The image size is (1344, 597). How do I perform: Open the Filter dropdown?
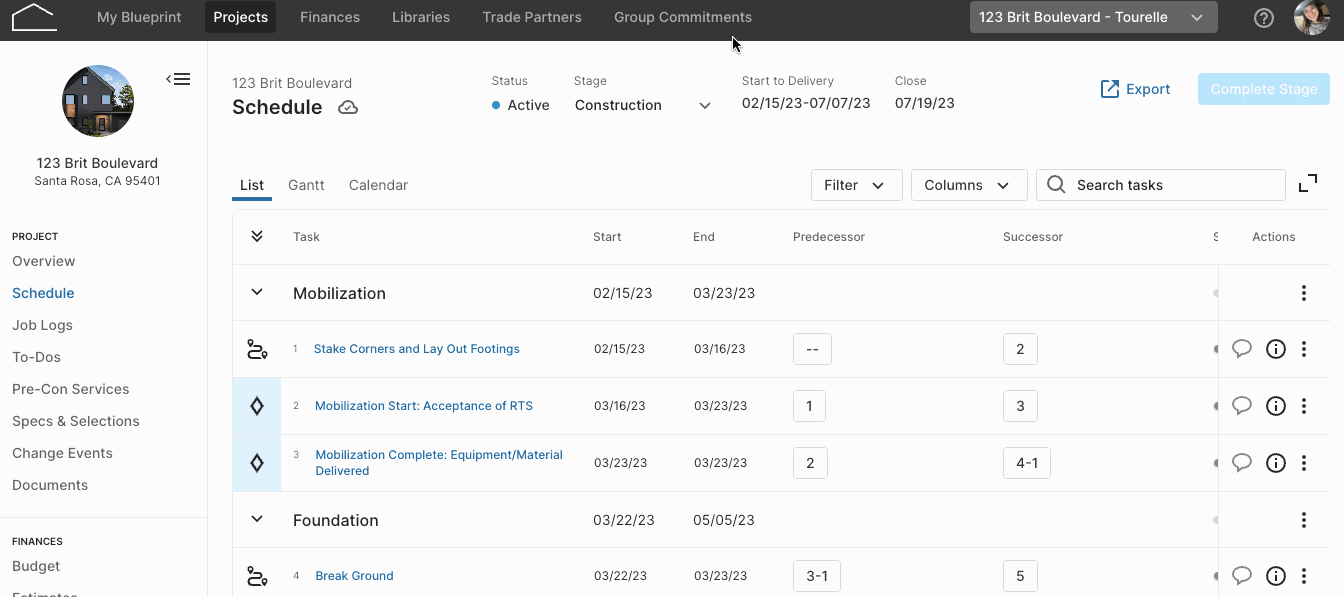(x=857, y=185)
